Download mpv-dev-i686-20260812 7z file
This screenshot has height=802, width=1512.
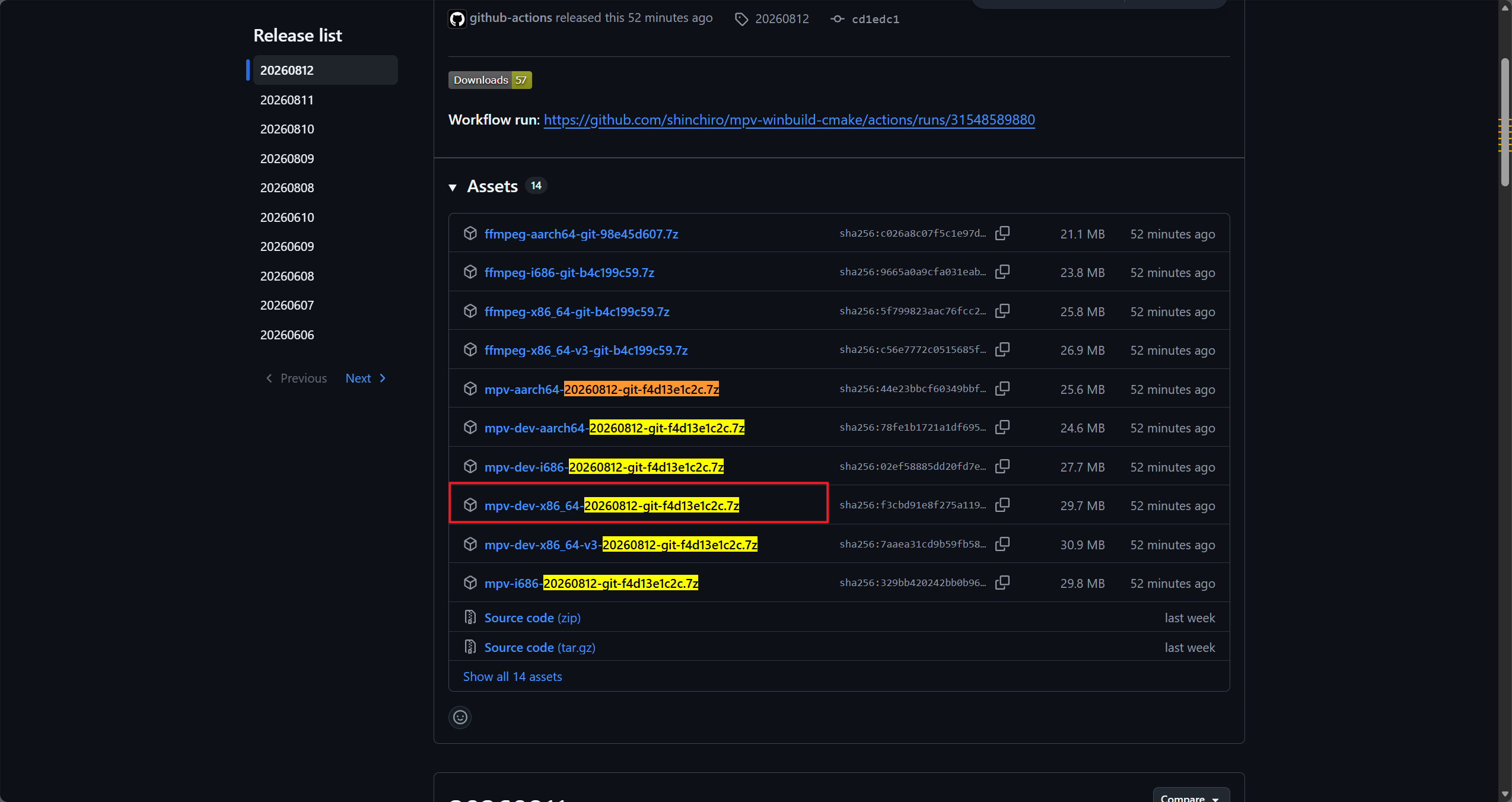tap(604, 467)
